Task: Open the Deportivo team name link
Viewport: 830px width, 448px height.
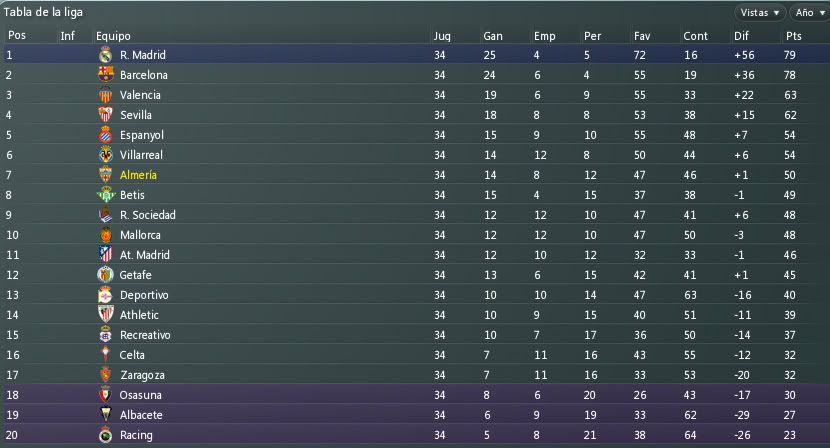Action: click(x=144, y=295)
